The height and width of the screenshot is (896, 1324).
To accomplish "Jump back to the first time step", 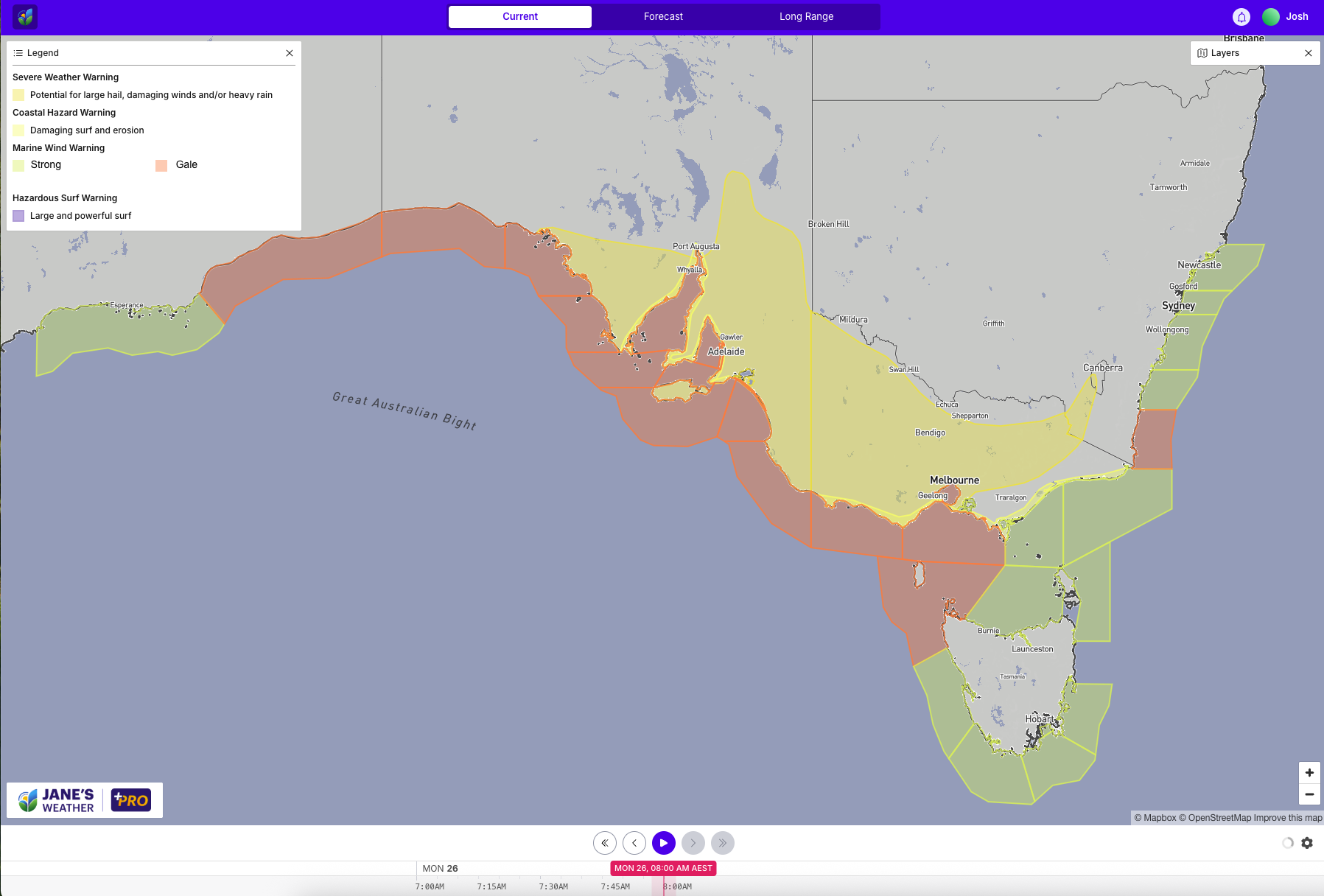I will click(x=605, y=843).
